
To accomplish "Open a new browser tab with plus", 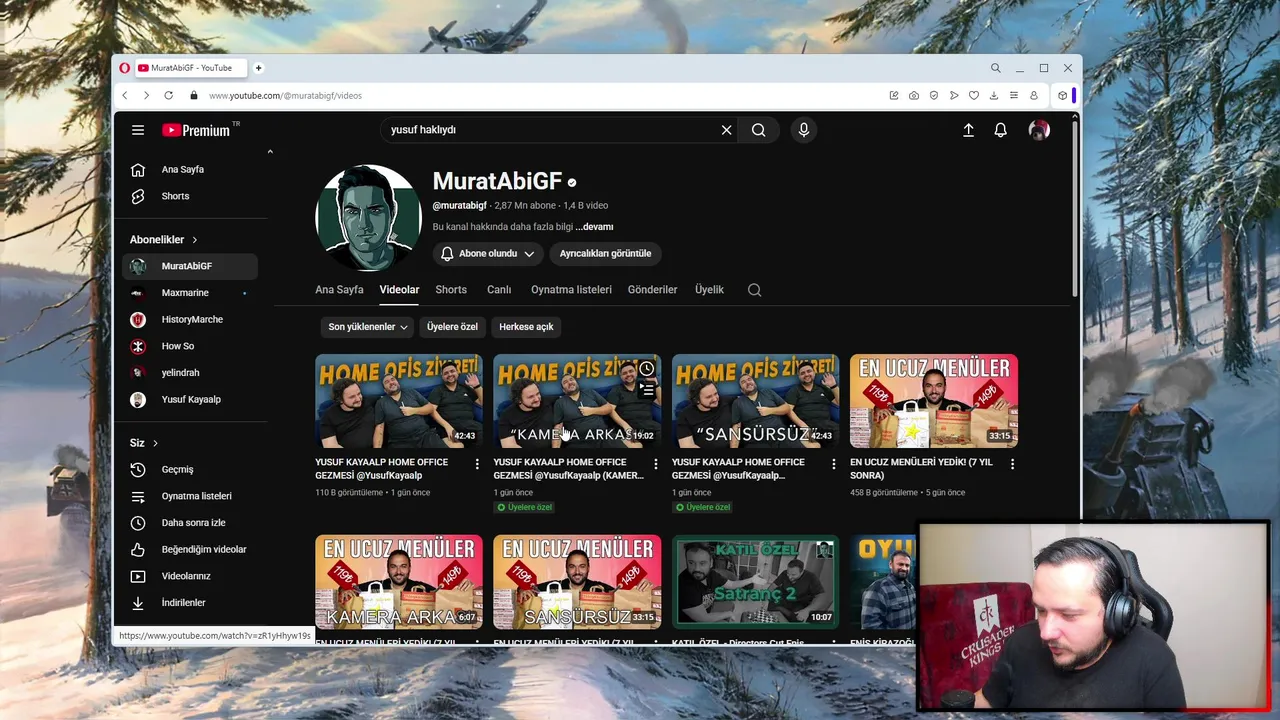I will (258, 68).
